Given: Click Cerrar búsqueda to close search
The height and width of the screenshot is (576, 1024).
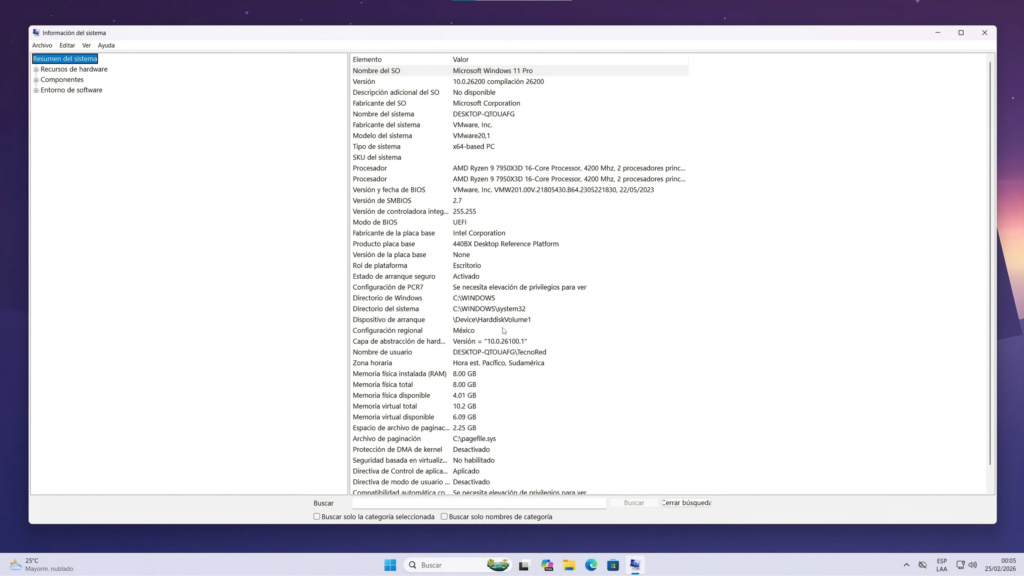Looking at the screenshot, I should (685, 502).
